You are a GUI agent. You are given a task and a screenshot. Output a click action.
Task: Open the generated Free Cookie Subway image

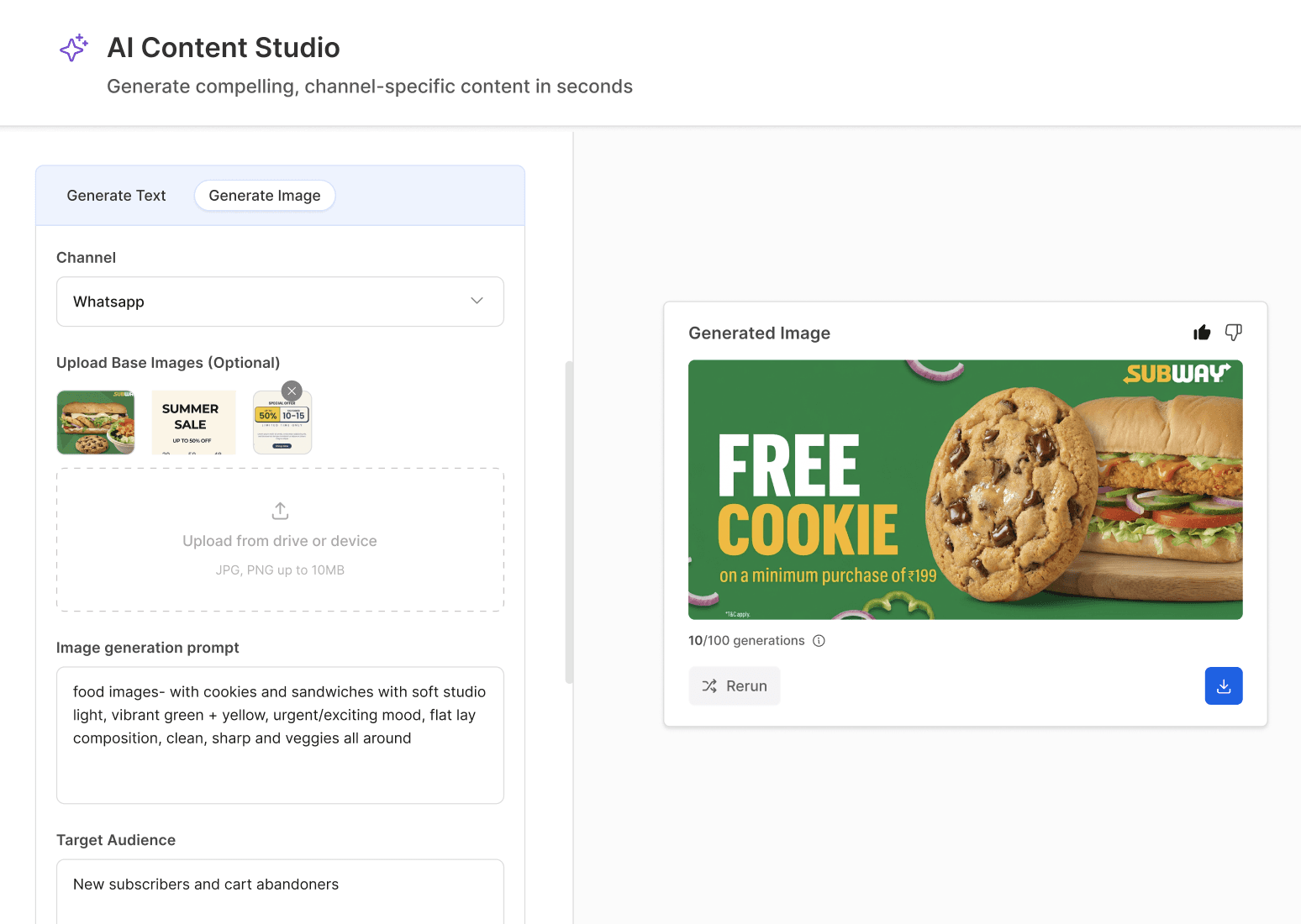[x=966, y=490]
